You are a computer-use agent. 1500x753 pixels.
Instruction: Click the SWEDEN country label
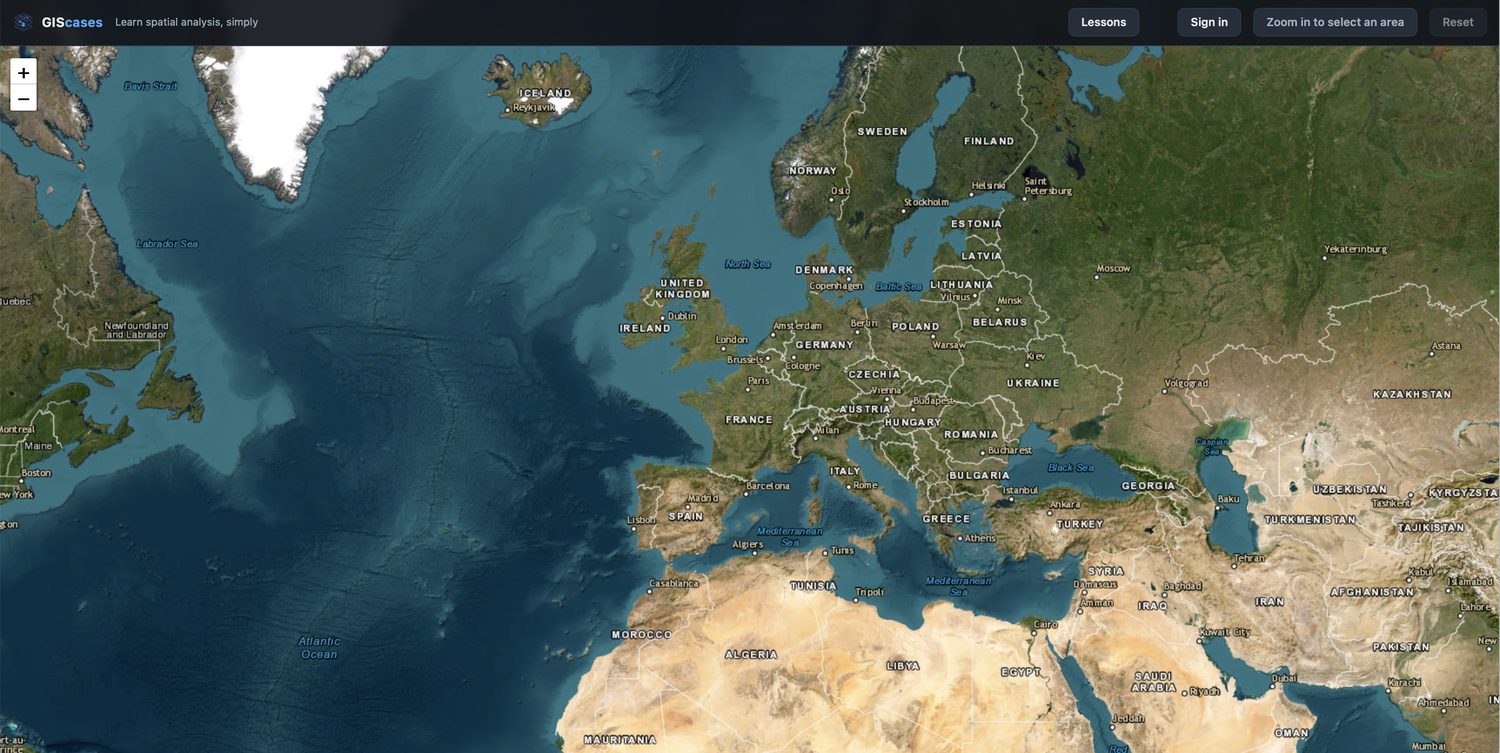click(x=882, y=132)
